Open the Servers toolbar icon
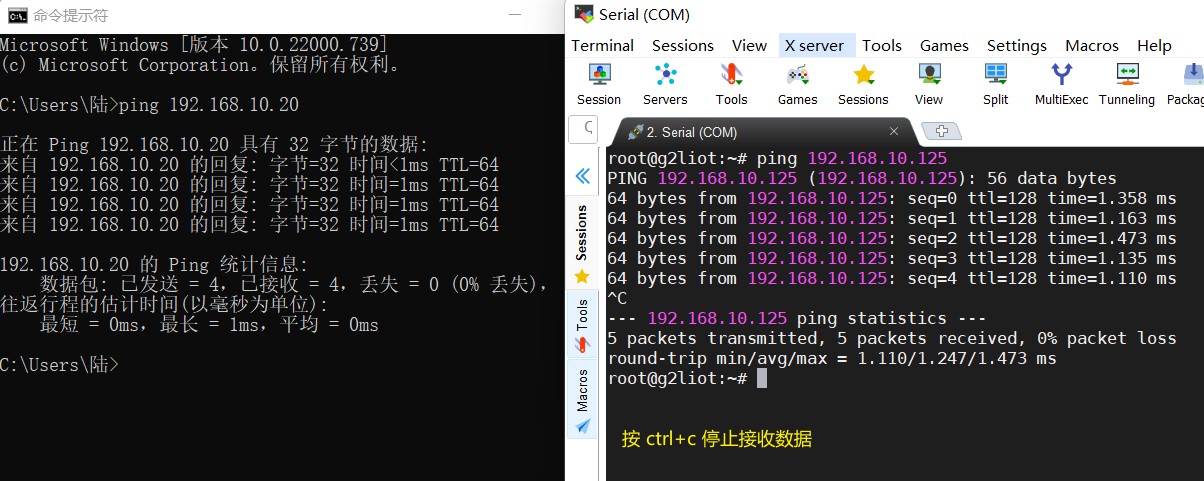The height and width of the screenshot is (481, 1204). pyautogui.click(x=665, y=84)
